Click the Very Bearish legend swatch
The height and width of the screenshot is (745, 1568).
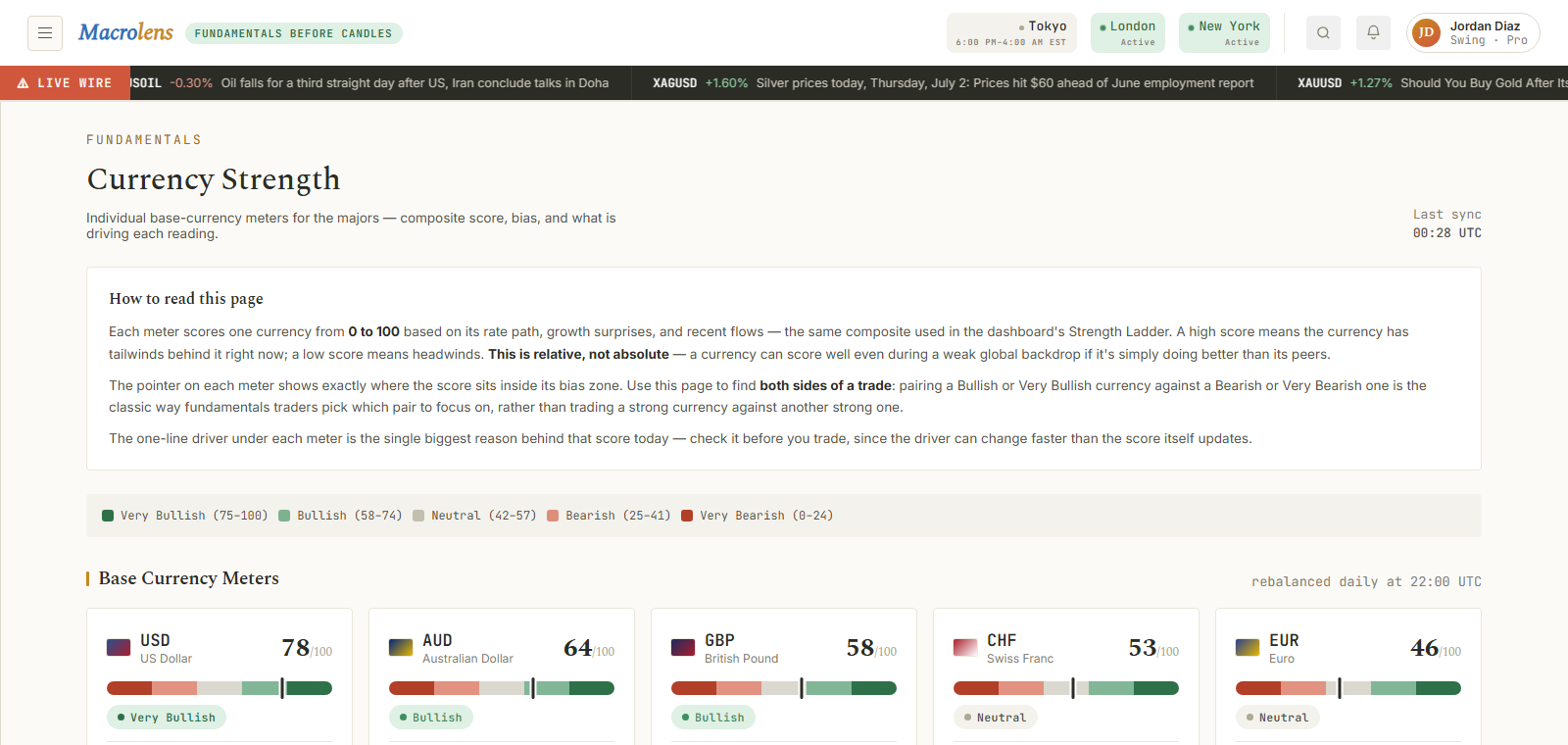(687, 516)
